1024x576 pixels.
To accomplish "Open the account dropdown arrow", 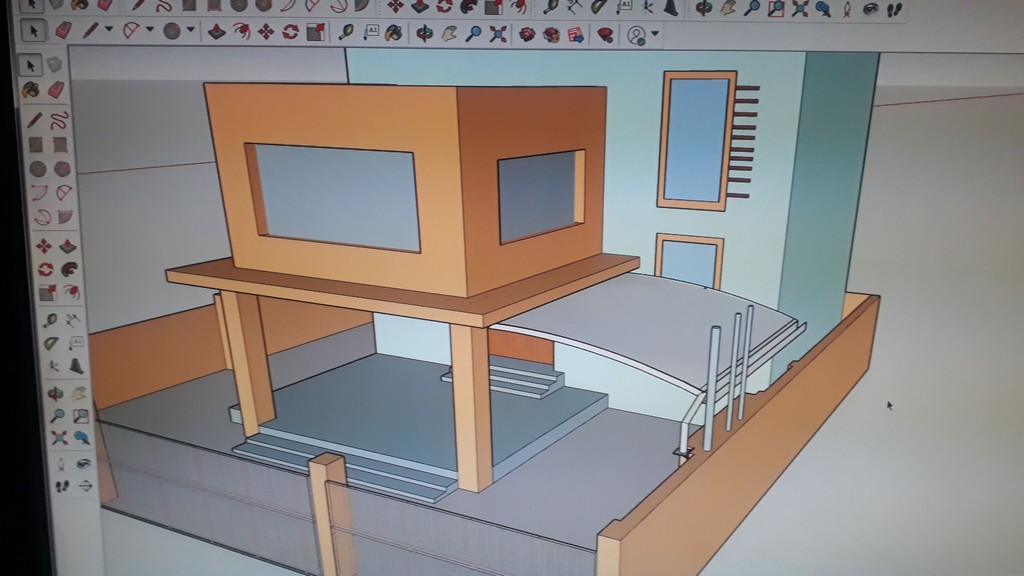I will 655,35.
